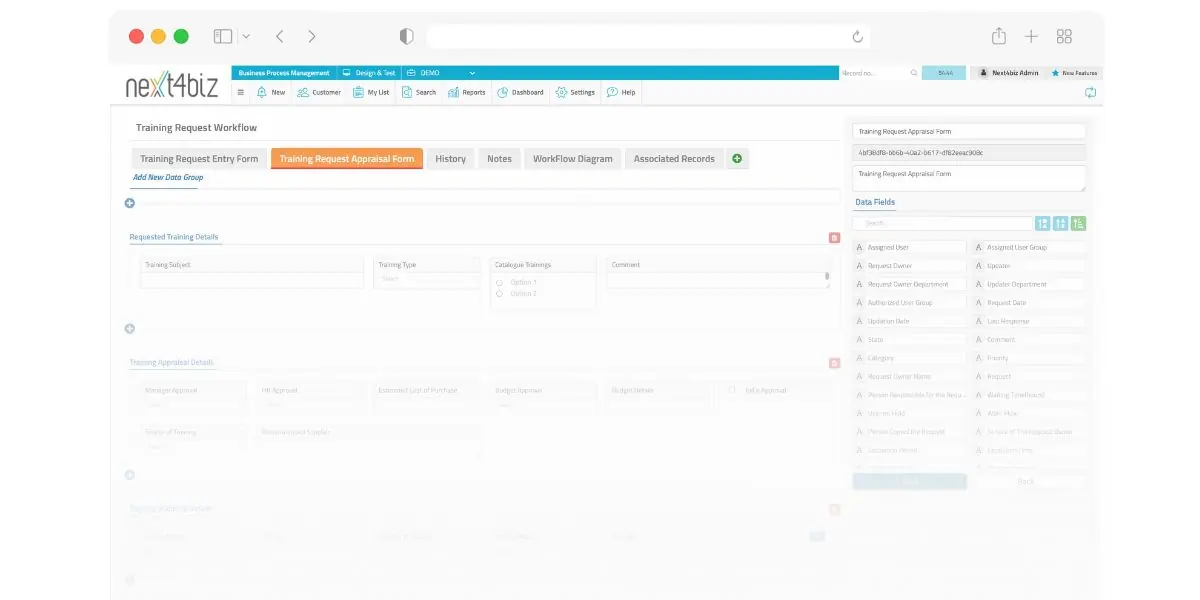Click the blue button next to Record no.
Screen dimensions: 1200x600
coord(944,73)
